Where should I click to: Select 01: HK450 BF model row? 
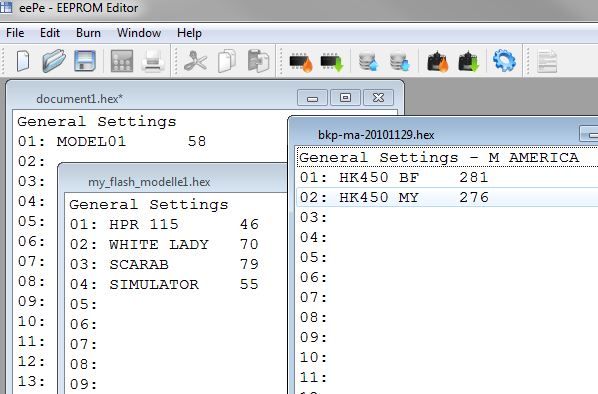point(394,177)
